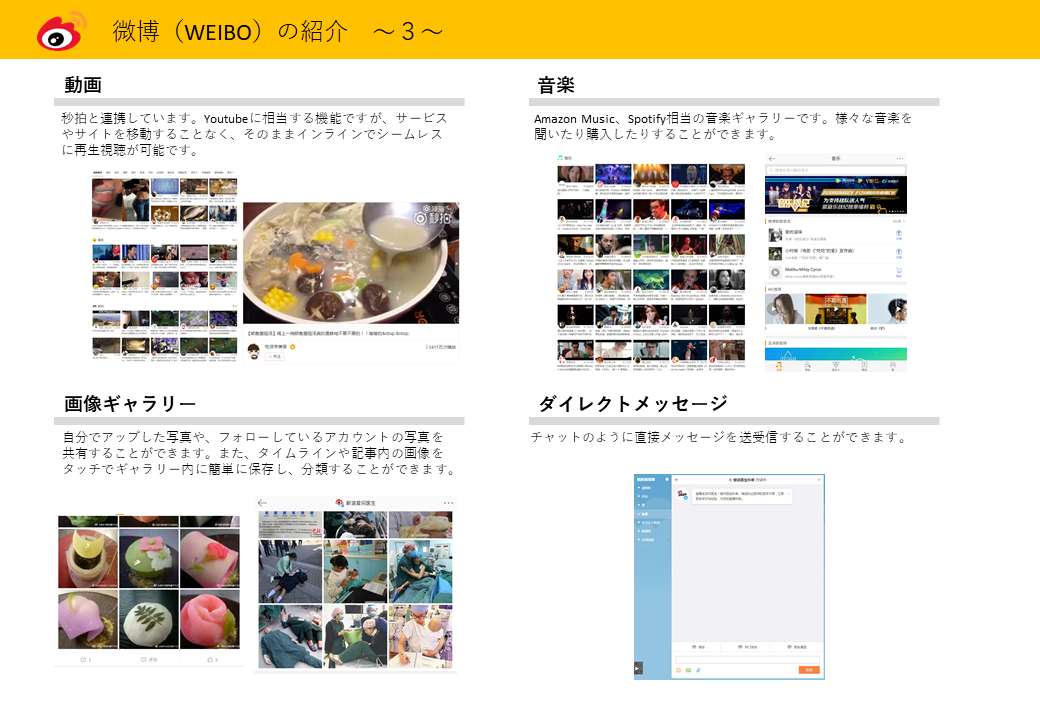
Task: Click the shopping cart icon for Malibu
Action: click(x=898, y=272)
